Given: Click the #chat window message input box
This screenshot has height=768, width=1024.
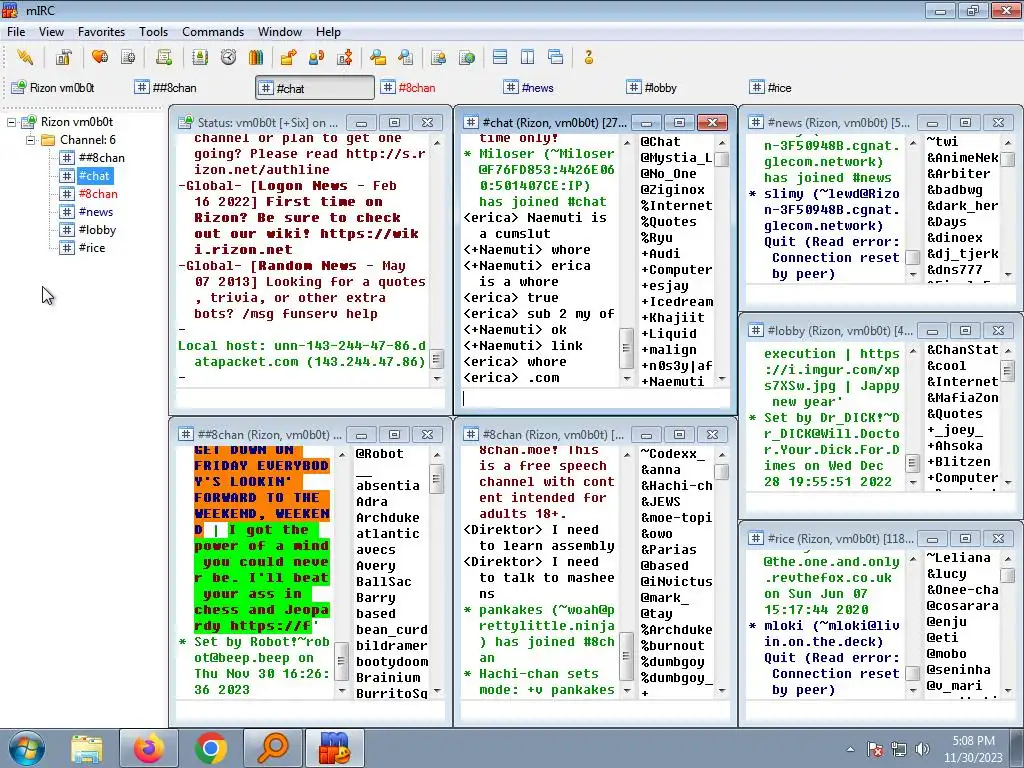Looking at the screenshot, I should click(594, 398).
